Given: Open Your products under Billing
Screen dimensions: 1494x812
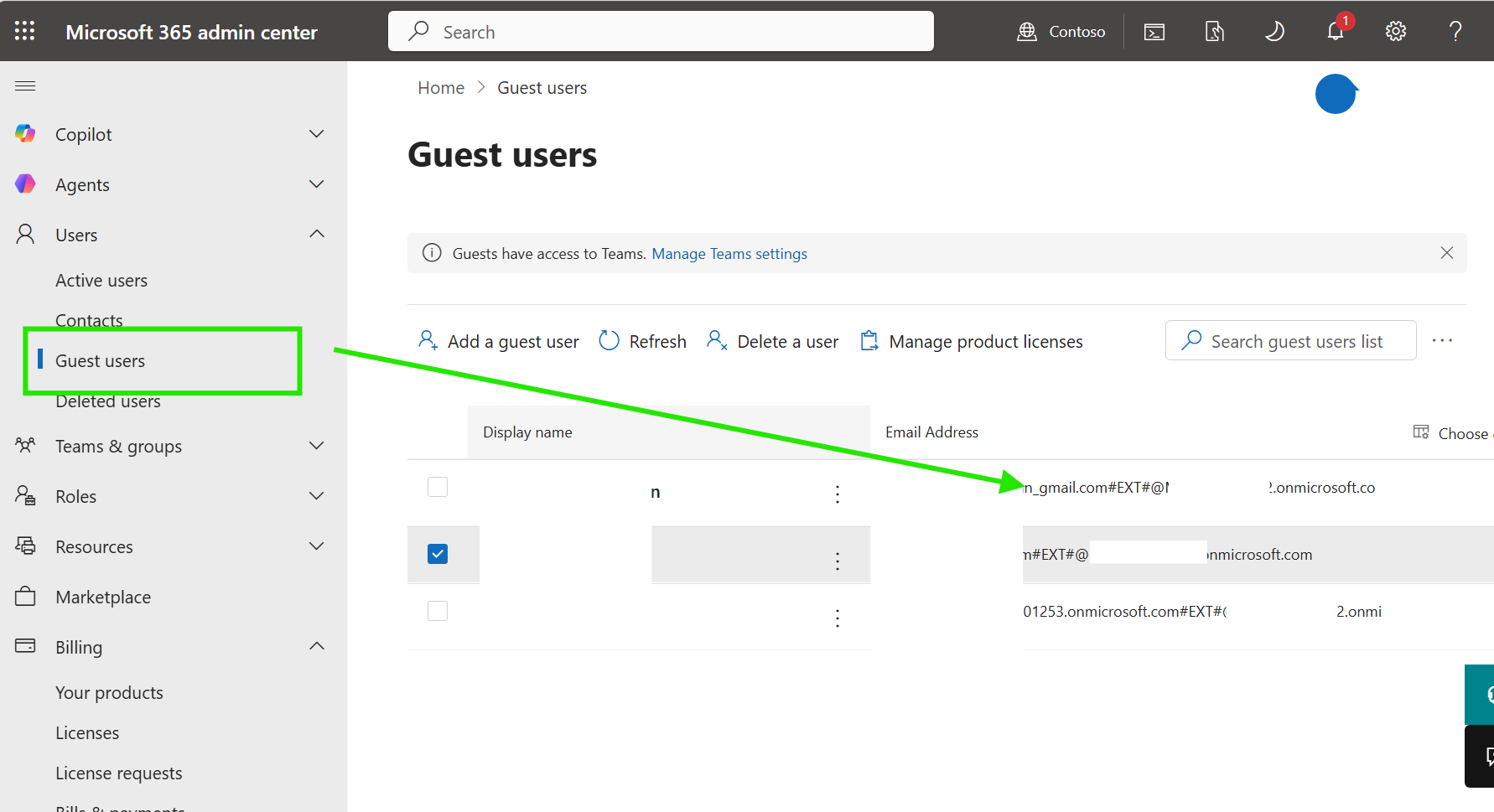Looking at the screenshot, I should pyautogui.click(x=109, y=693).
